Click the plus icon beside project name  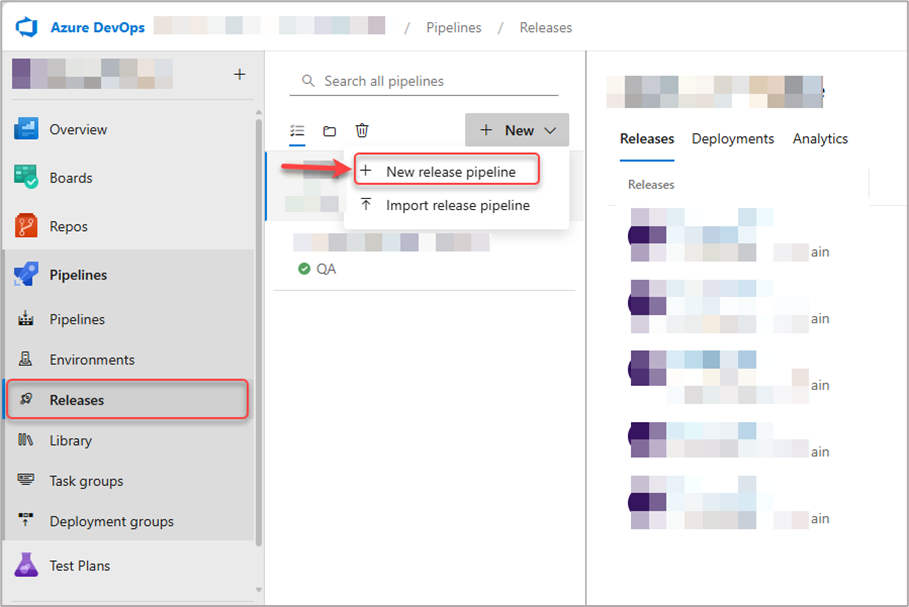point(239,74)
